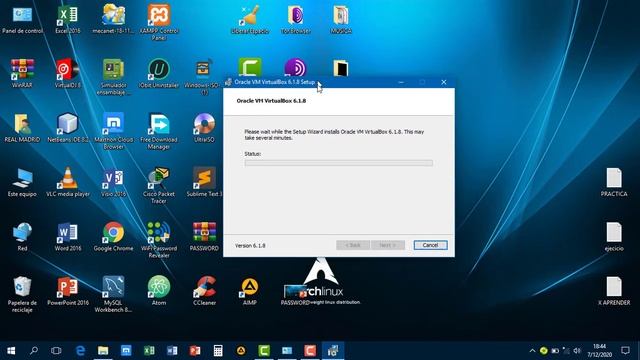Select the UltraISO desktop icon
This screenshot has height=360, width=640.
click(x=204, y=128)
